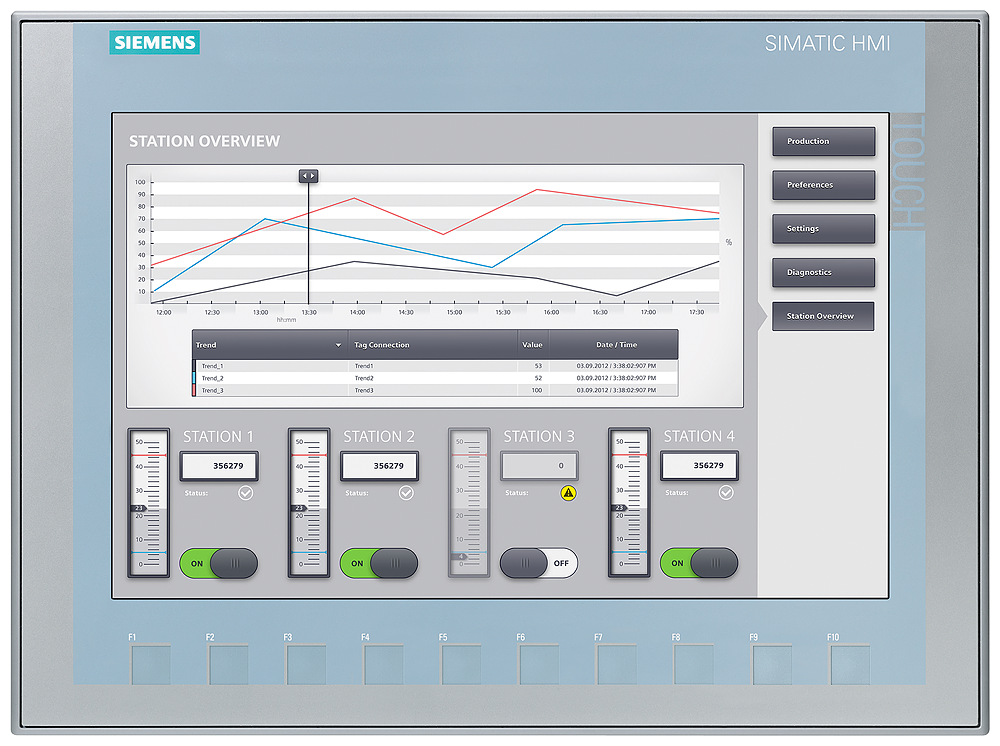
Task: Open the Trend column sort dropdown
Action: (338, 344)
